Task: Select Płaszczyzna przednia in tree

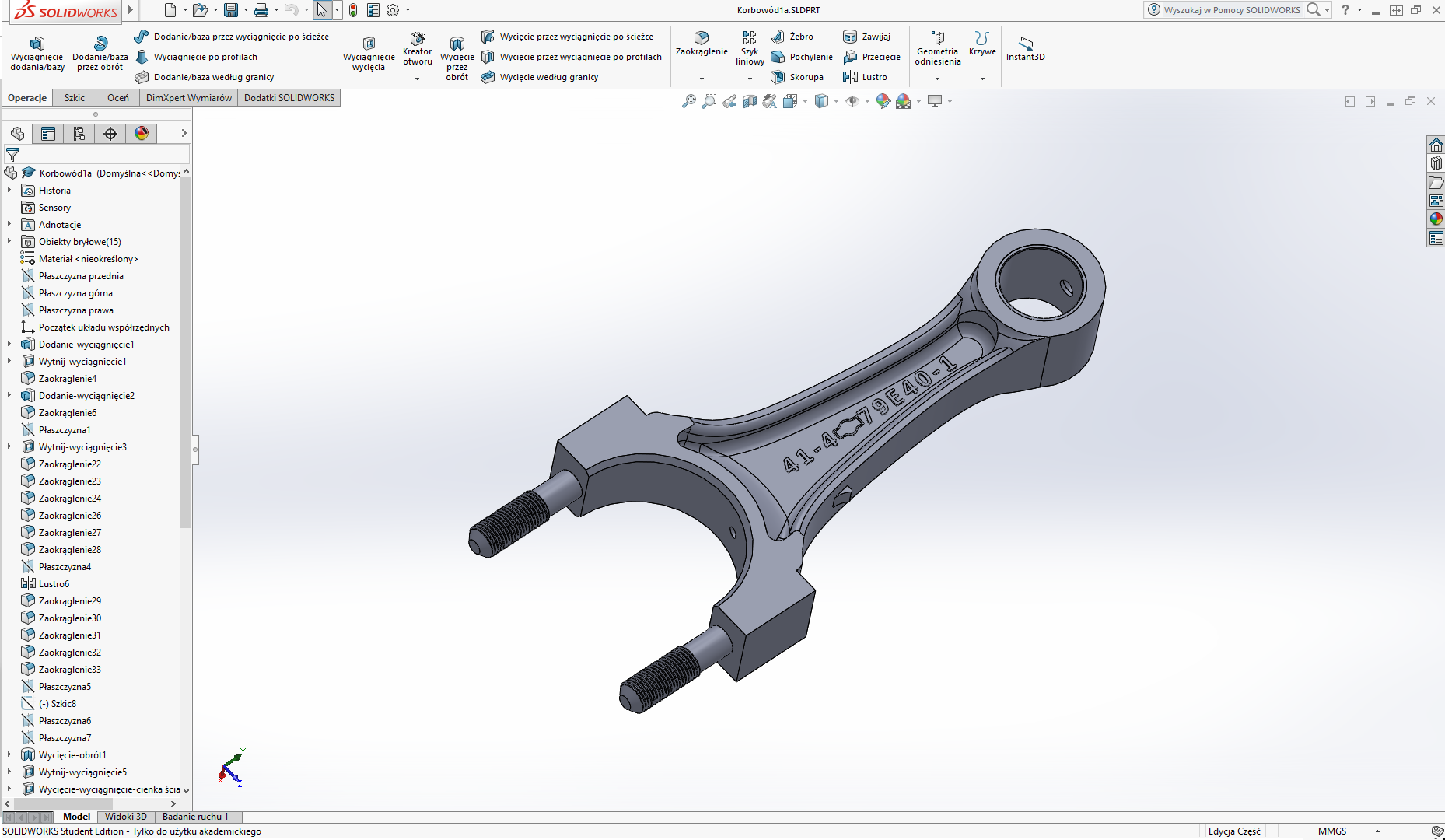Action: pos(81,275)
